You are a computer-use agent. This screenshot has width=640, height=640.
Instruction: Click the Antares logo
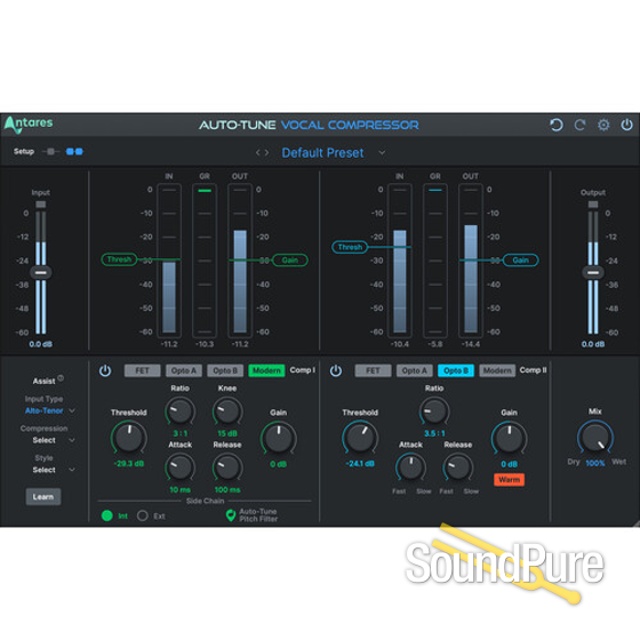tap(29, 124)
